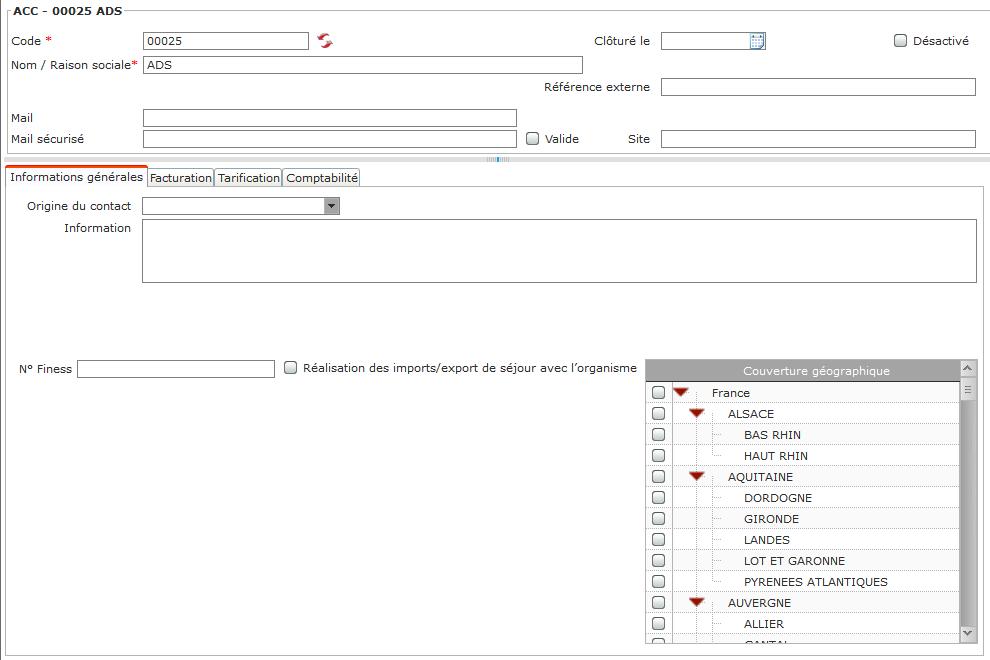Screen dimensions: 990x660
Task: Check the LOT ET GARONNE checkbox
Action: tap(659, 560)
